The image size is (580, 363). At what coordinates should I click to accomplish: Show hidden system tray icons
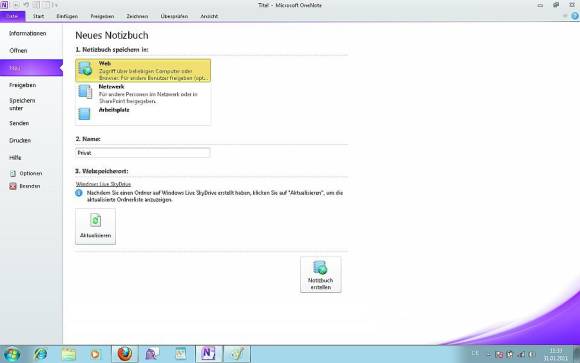coord(488,354)
